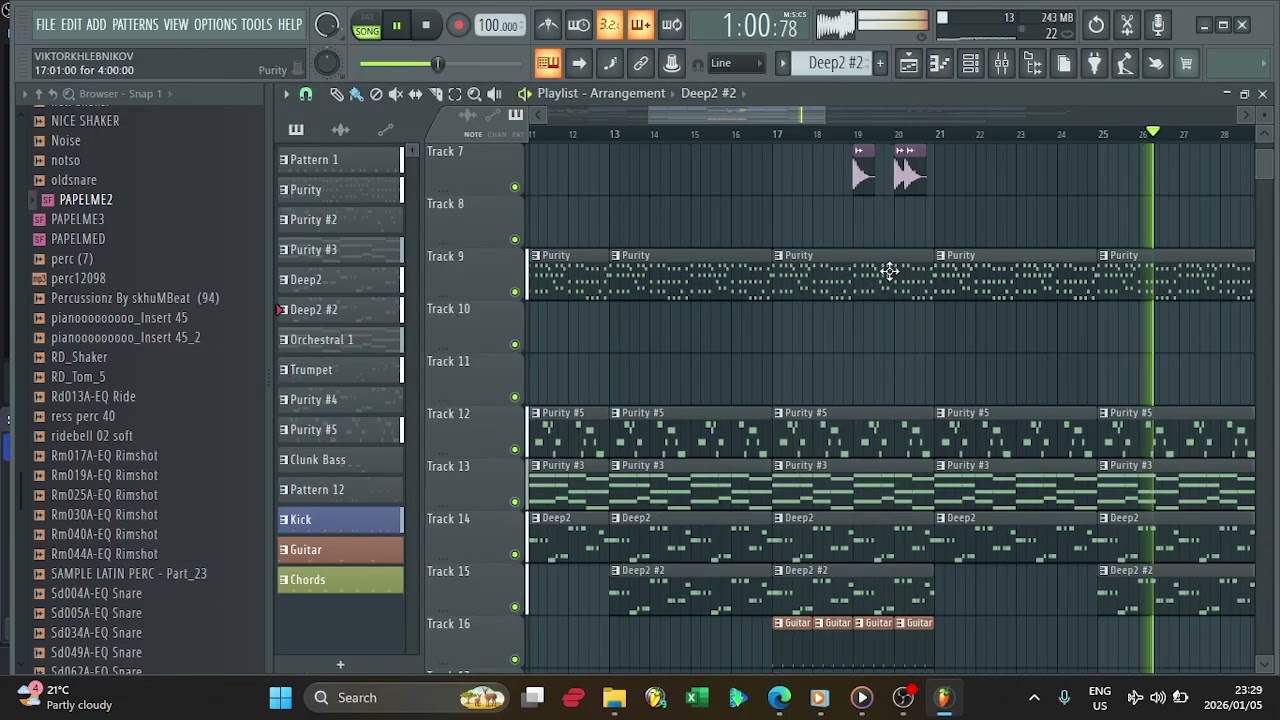The height and width of the screenshot is (720, 1280).
Task: Open the Channel rack icon
Action: click(970, 64)
